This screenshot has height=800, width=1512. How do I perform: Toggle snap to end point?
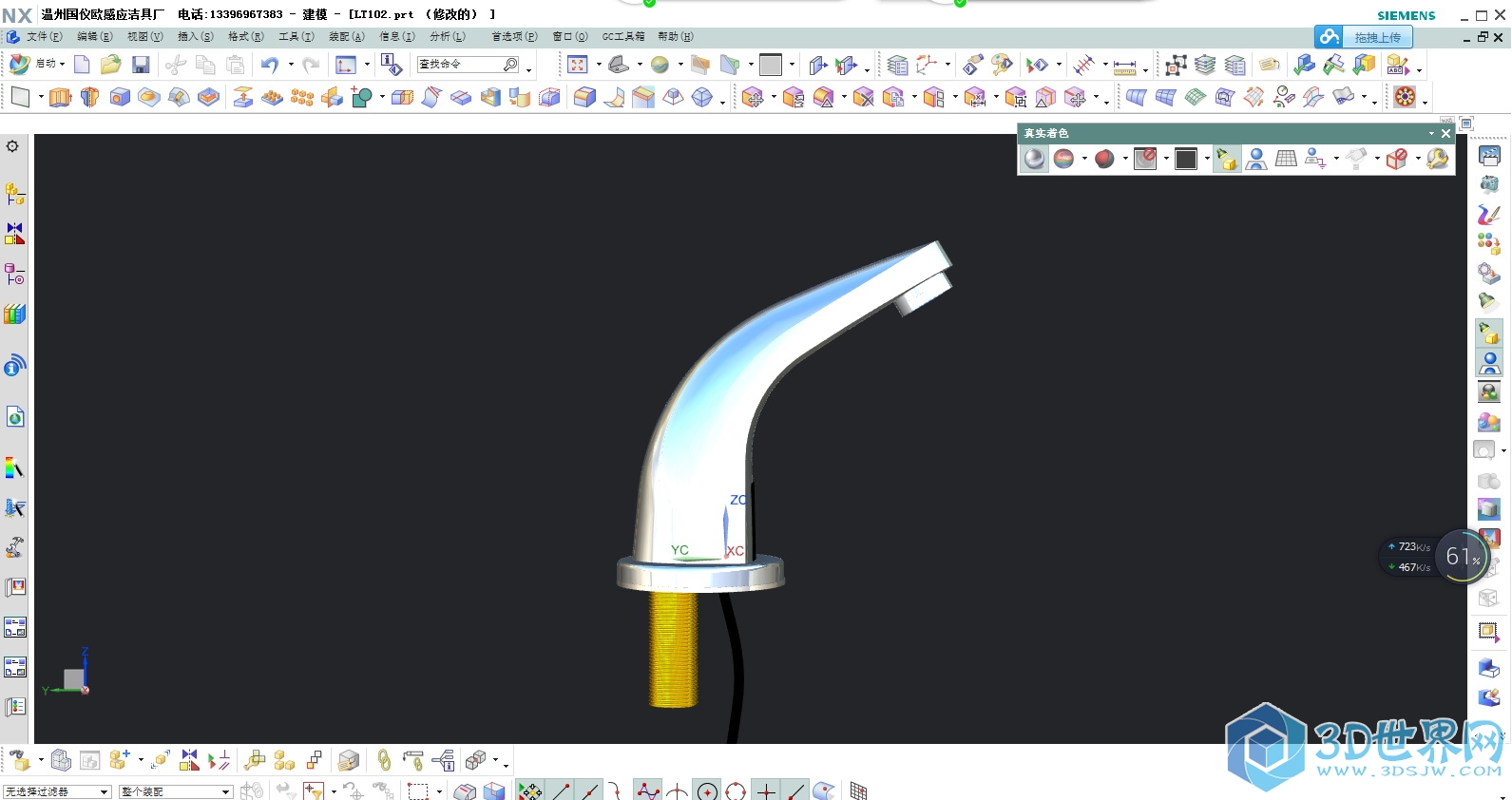[x=560, y=790]
